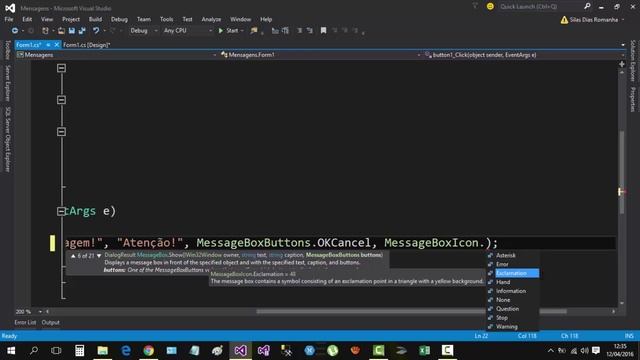
Task: Open the Mensagens project navigation dropdown
Action: click(116, 55)
